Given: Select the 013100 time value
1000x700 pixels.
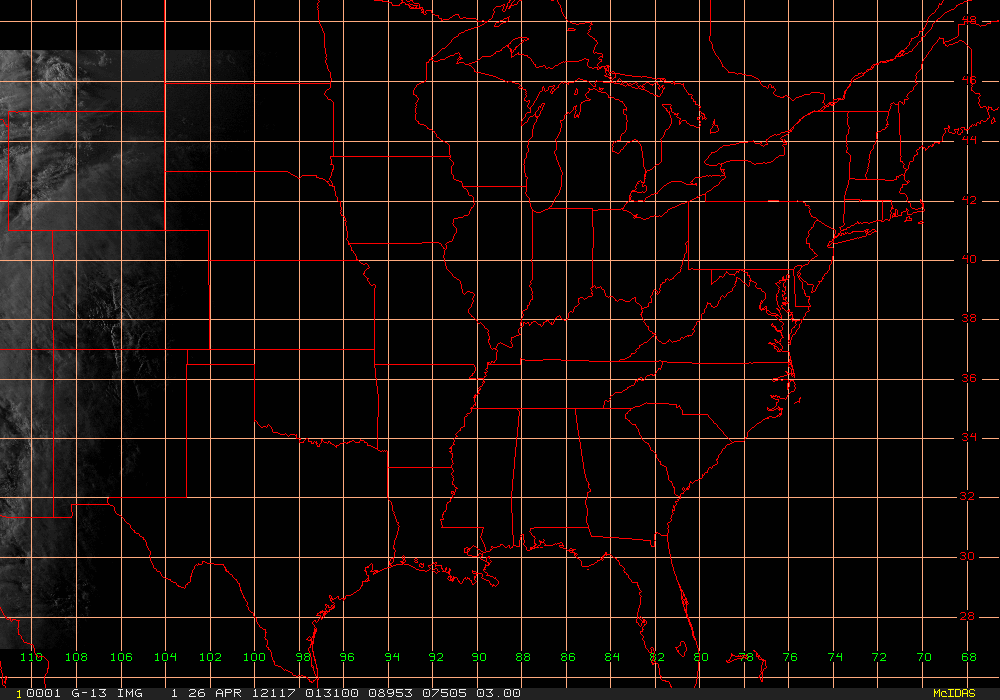Looking at the screenshot, I should click(332, 693).
